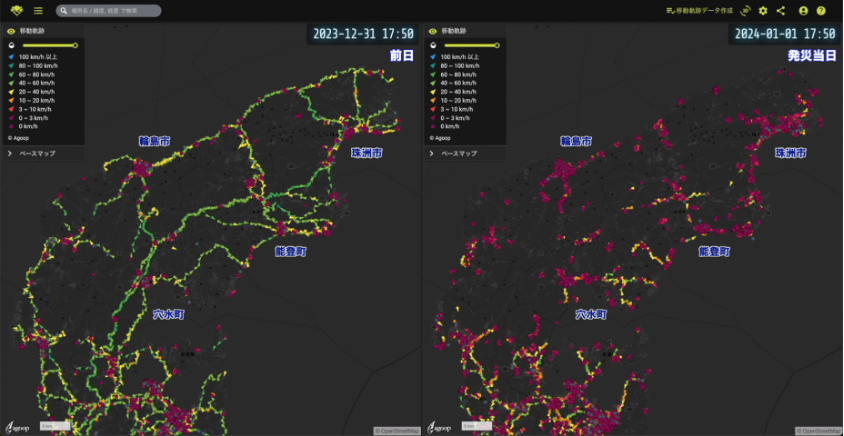
Task: Click the Agoop logo in the header
Action: [x=16, y=11]
